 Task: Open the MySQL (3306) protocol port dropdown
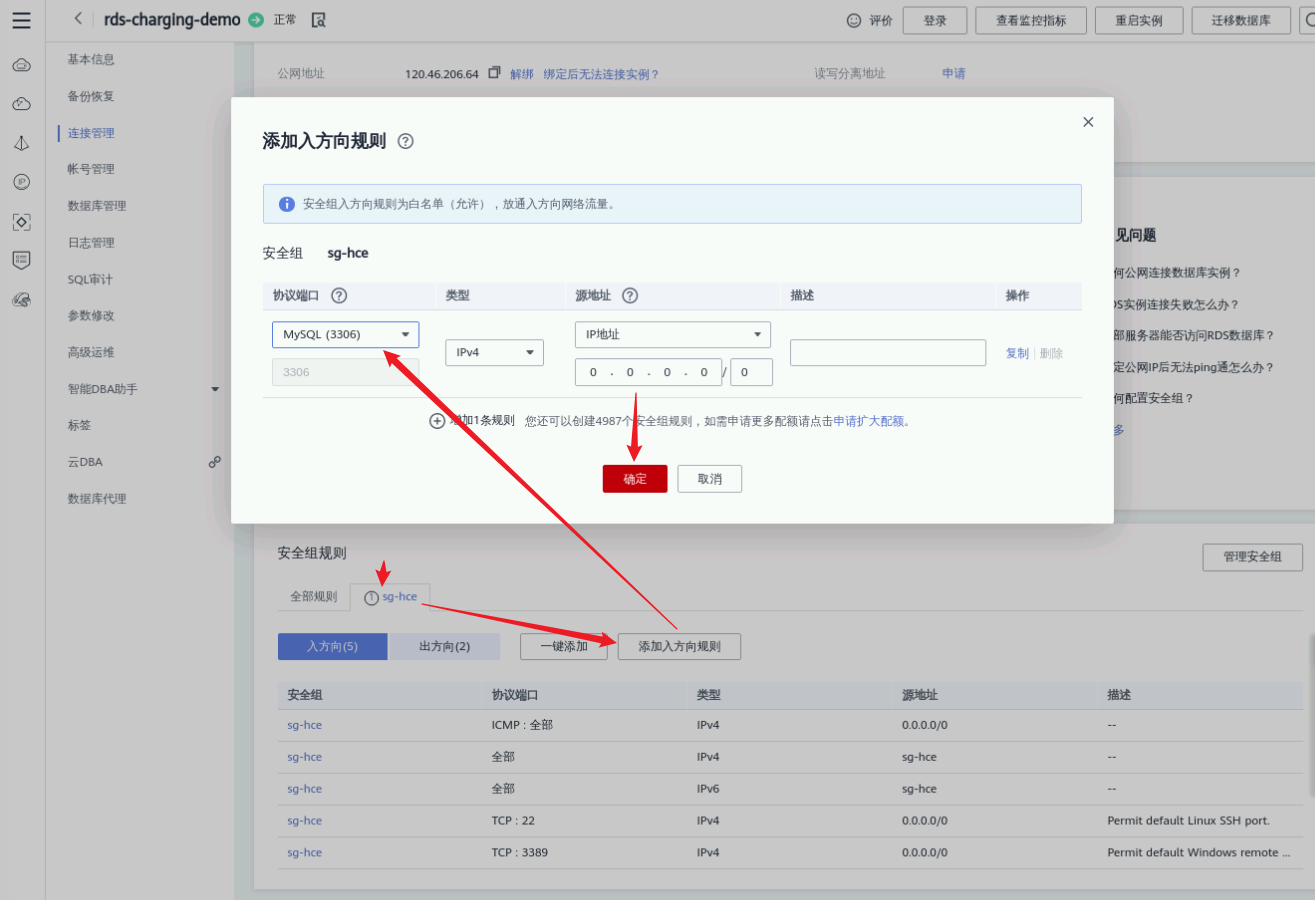click(345, 334)
